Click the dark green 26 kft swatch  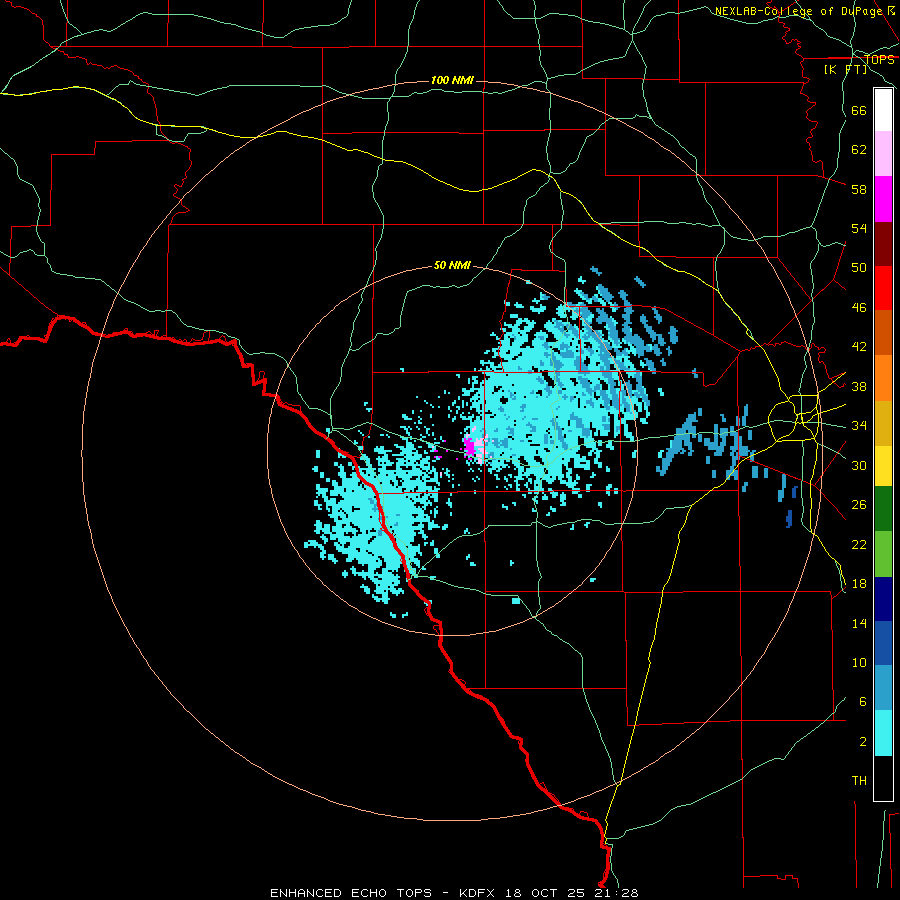click(883, 509)
